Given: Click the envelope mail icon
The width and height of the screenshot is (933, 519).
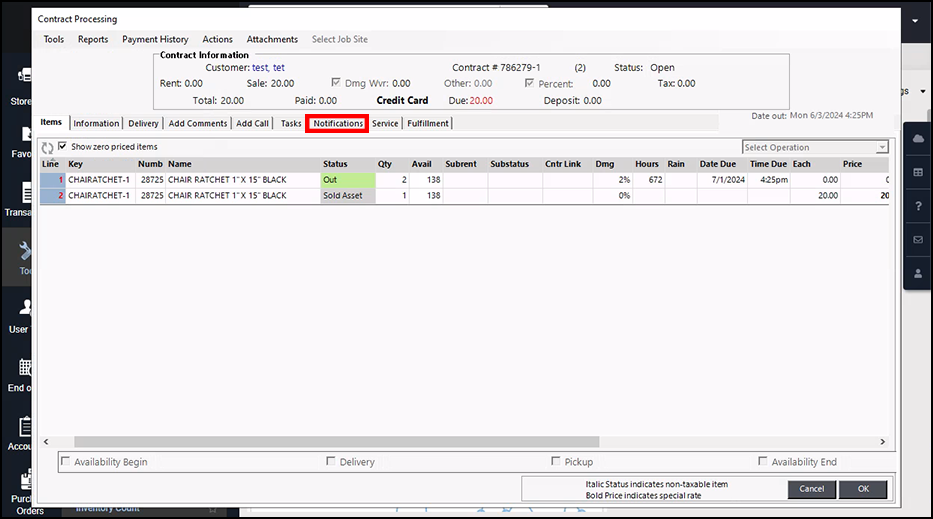Looking at the screenshot, I should click(x=918, y=240).
